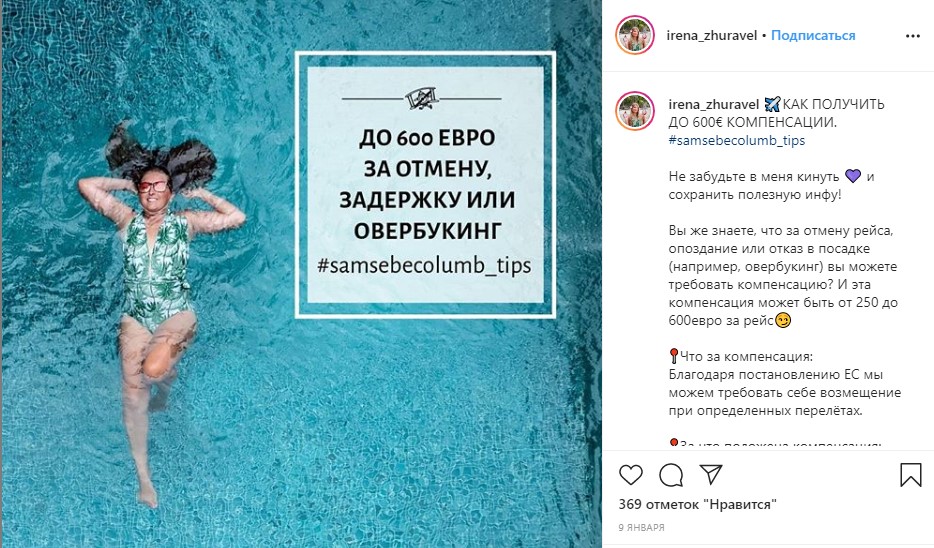Image resolution: width=934 pixels, height=548 pixels.
Task: Click the airplane emoji in caption
Action: point(771,104)
